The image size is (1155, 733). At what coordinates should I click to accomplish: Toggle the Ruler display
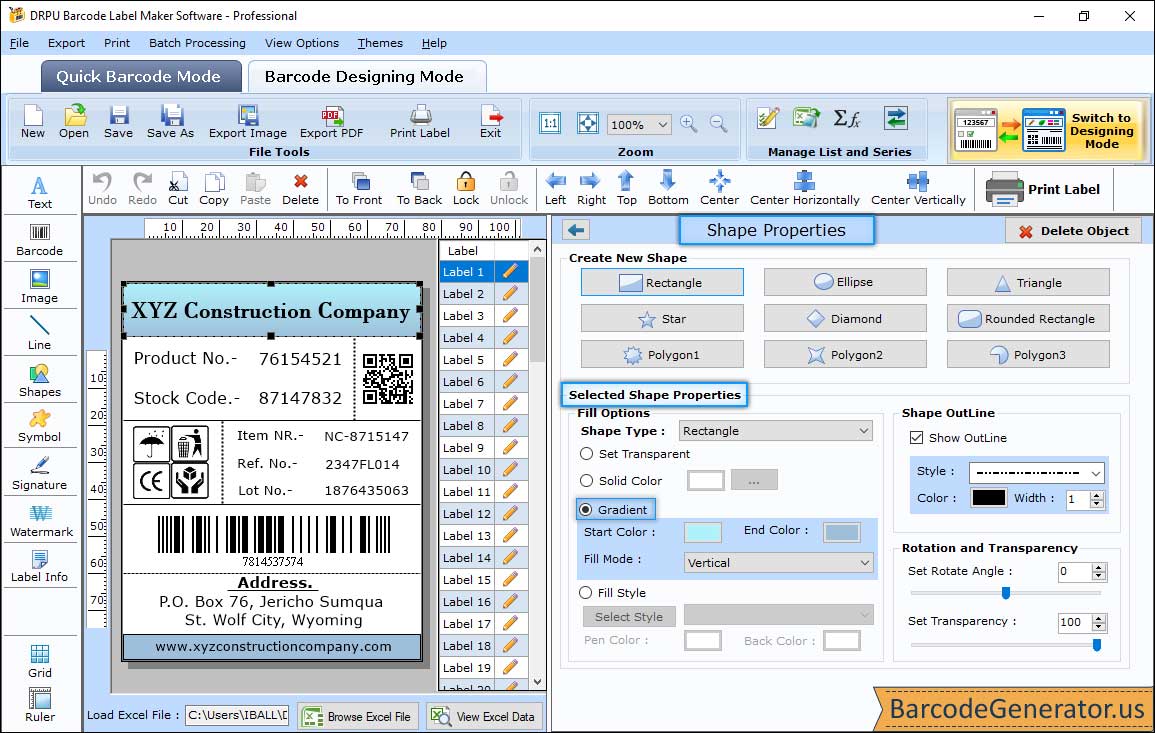point(40,706)
